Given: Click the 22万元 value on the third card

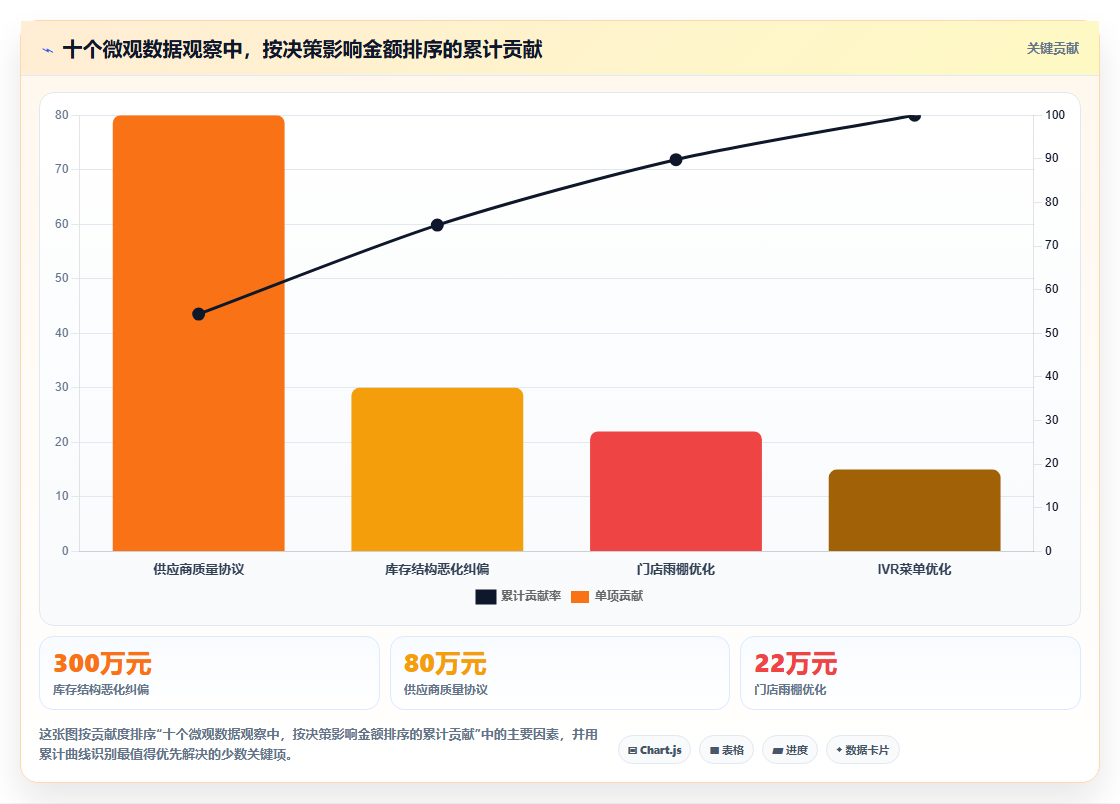Looking at the screenshot, I should [796, 663].
